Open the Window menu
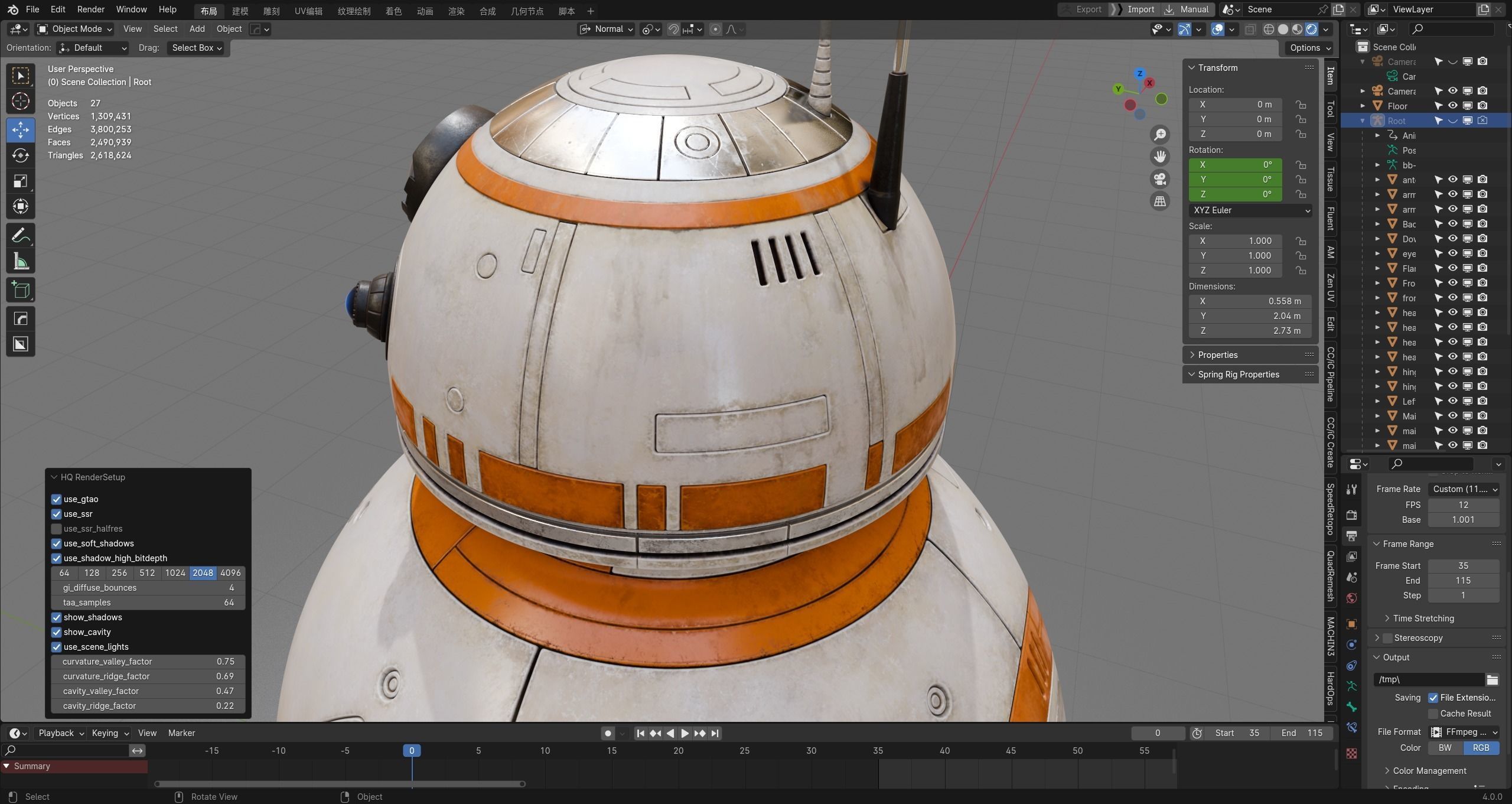The height and width of the screenshot is (804, 1512). coord(131,9)
